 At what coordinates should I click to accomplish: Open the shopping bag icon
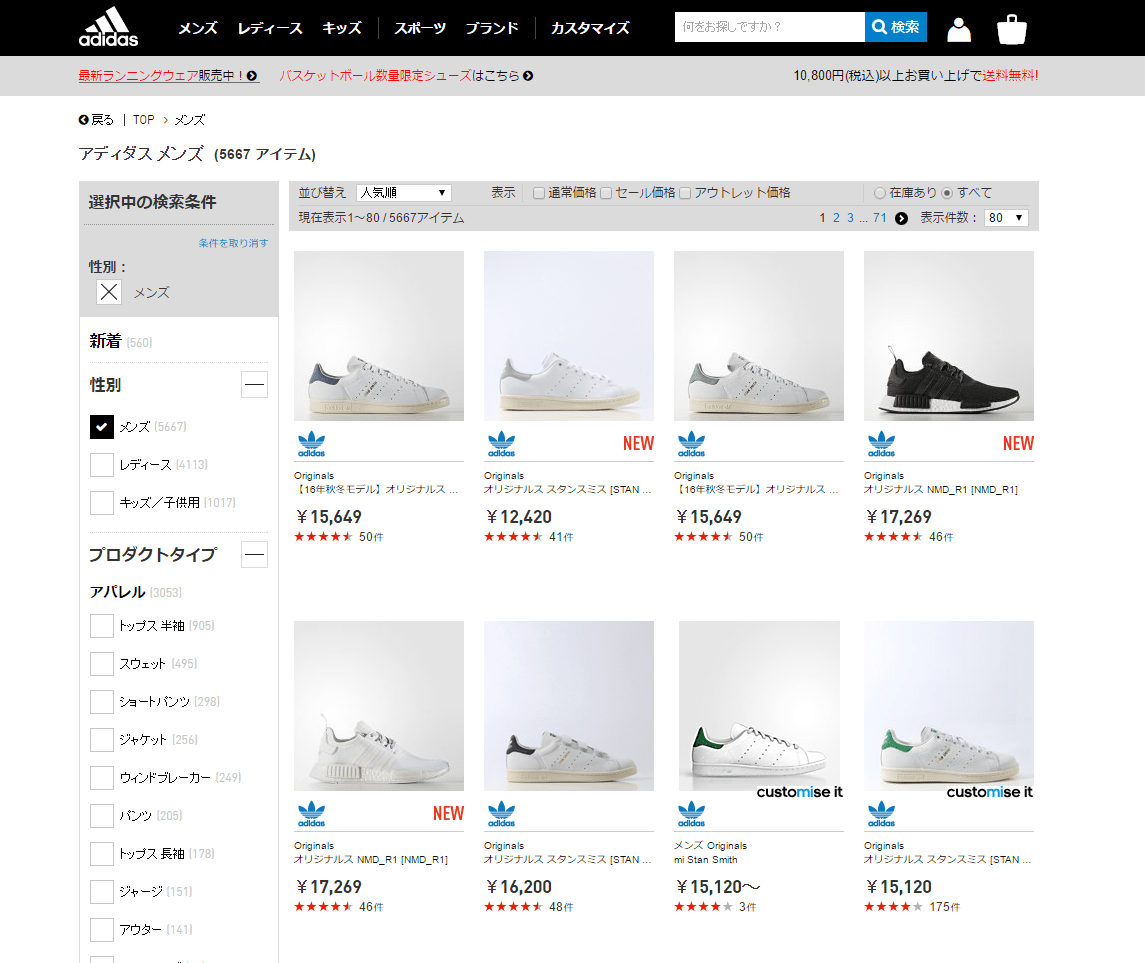tap(1011, 28)
